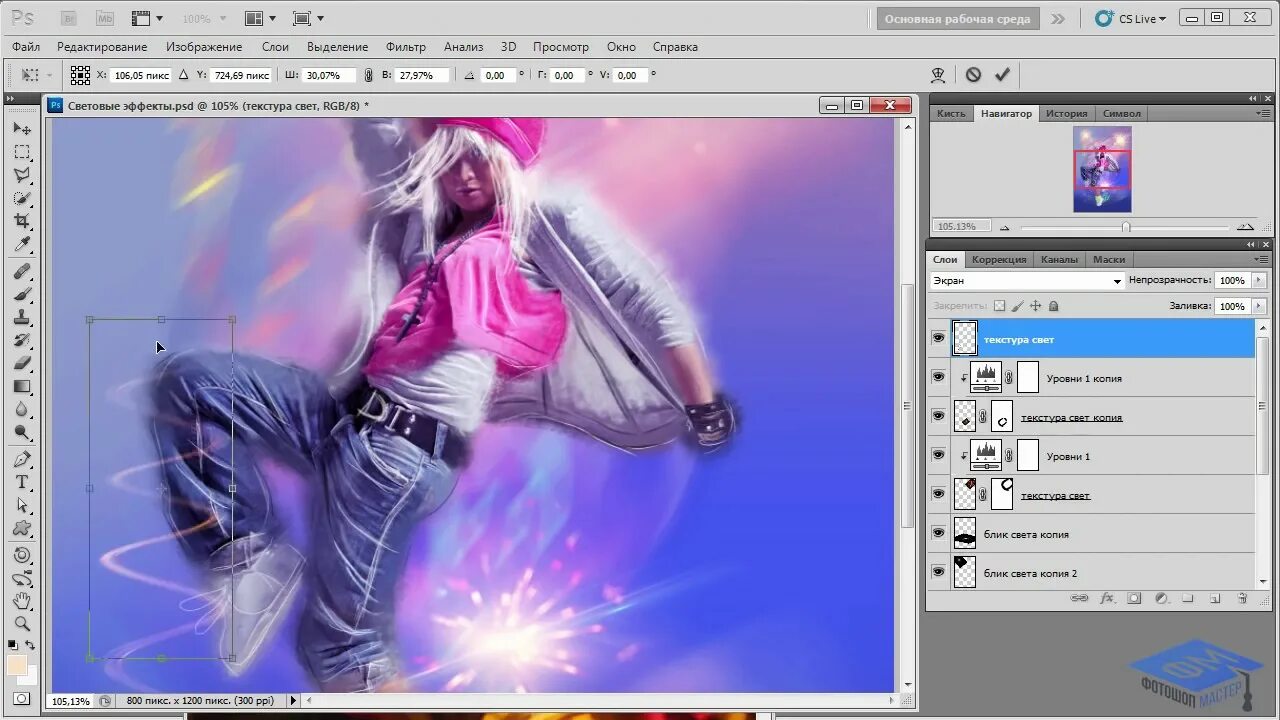1280x720 pixels.
Task: Click the link layers chain icon
Action: click(x=1079, y=598)
